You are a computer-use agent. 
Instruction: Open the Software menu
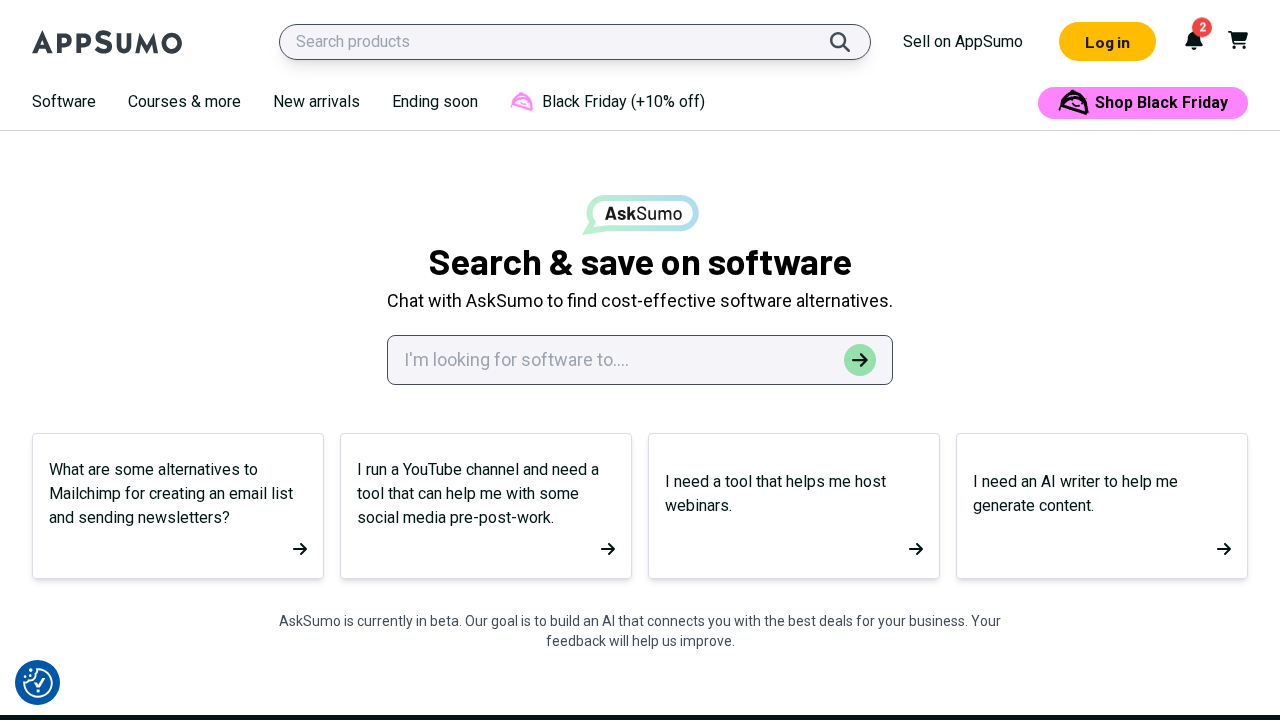tap(63, 101)
